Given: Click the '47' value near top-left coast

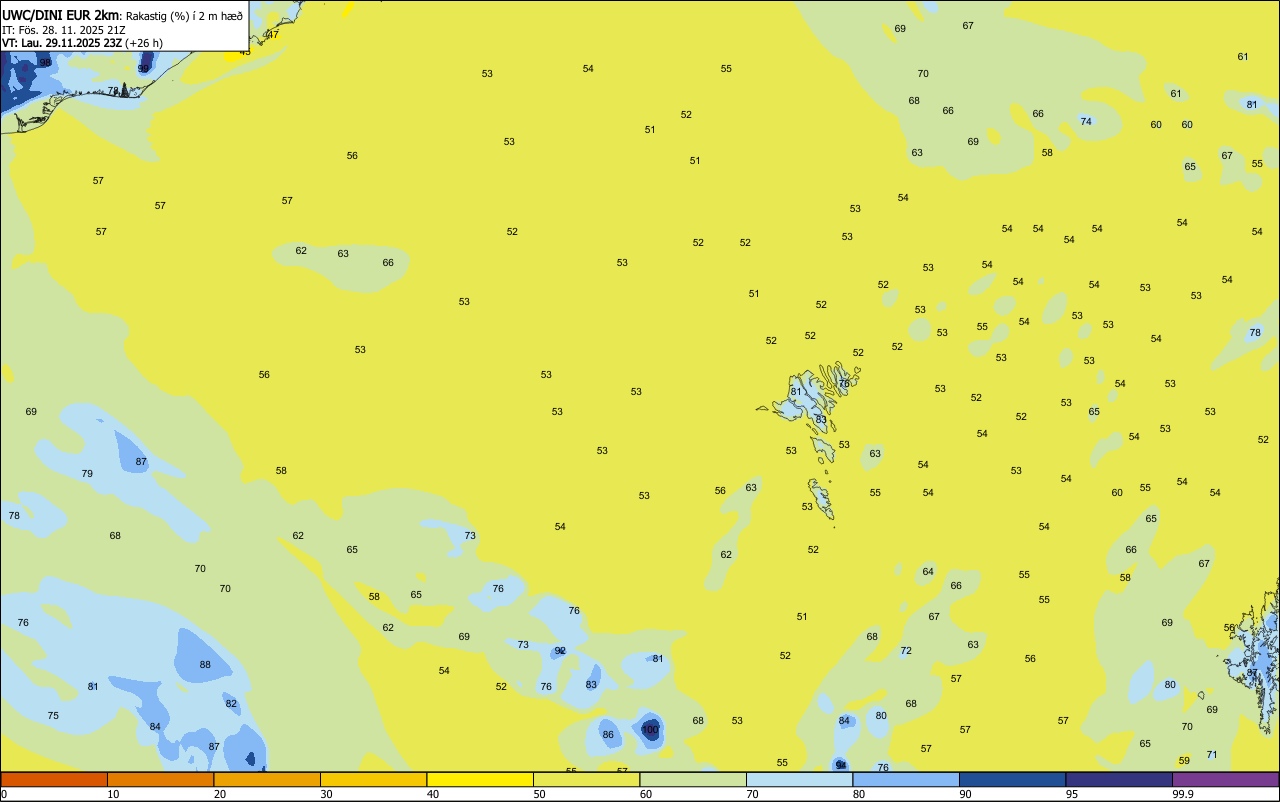Looking at the screenshot, I should 273,34.
